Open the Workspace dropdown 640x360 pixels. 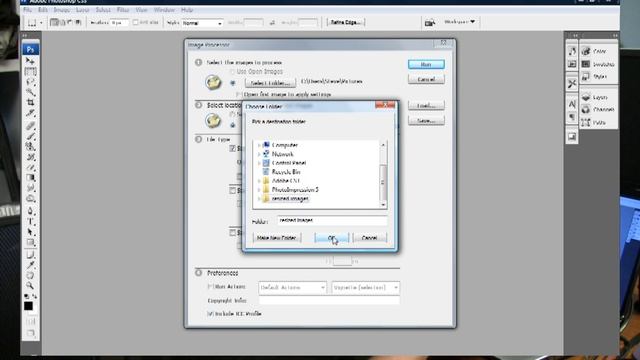460,22
